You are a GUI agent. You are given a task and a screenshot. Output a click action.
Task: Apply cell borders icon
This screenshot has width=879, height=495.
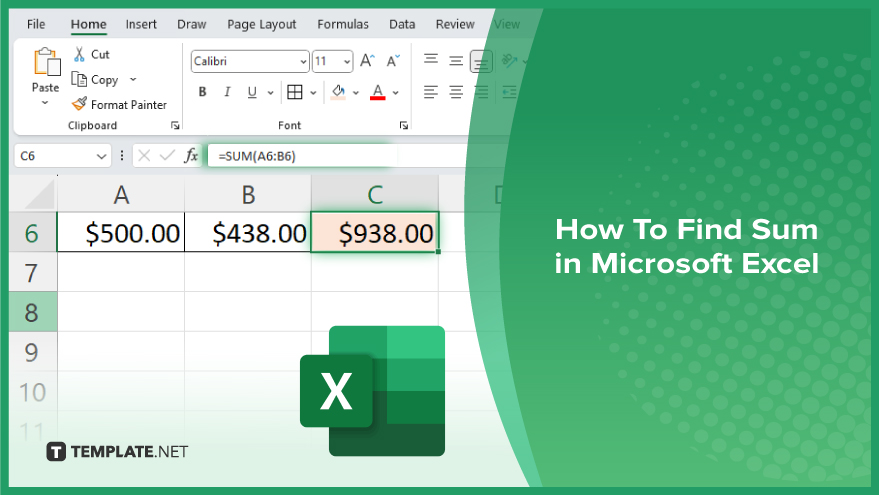point(294,92)
